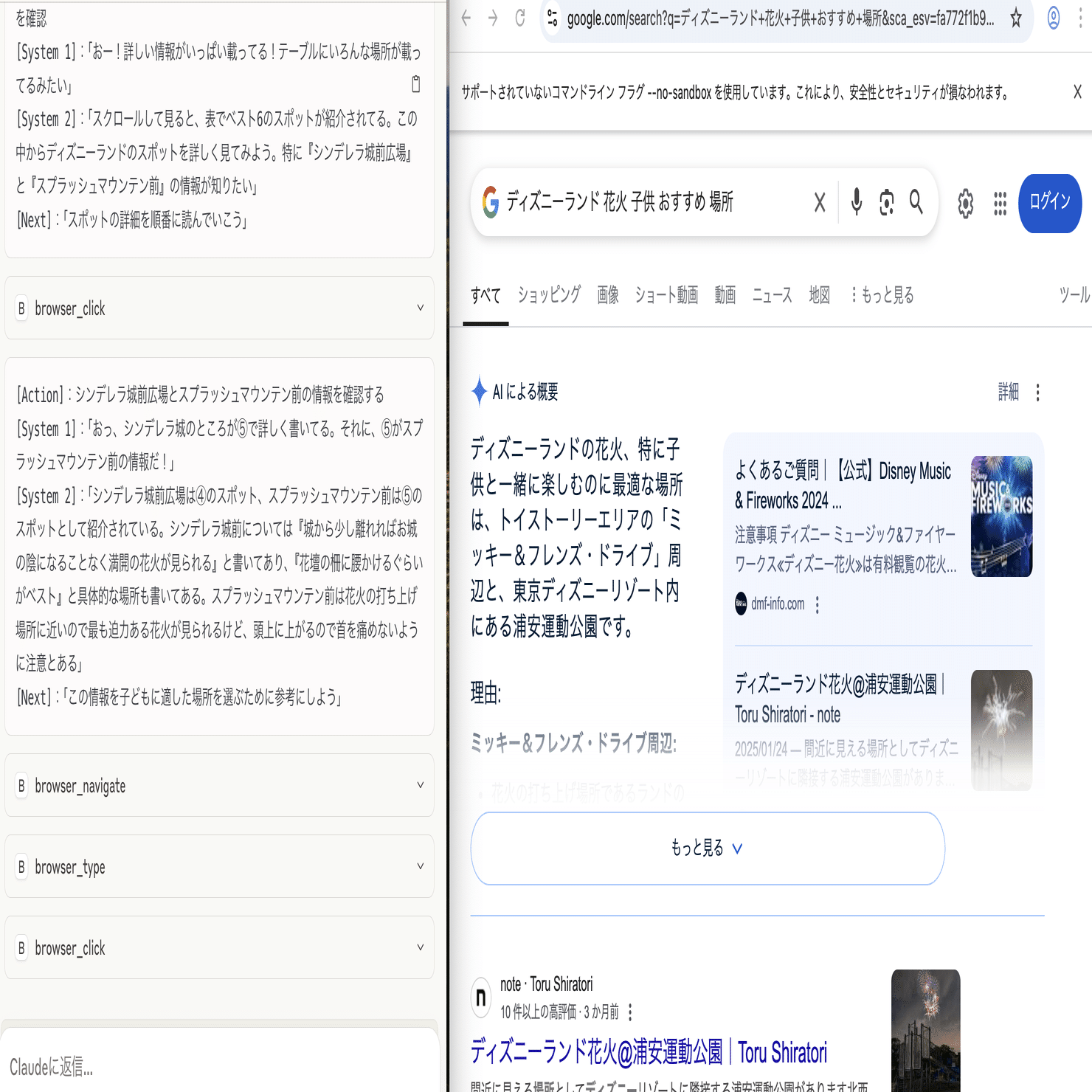
Task: Click the 10 件以上の高評価 · 3 か月前 text
Action: point(559,1012)
